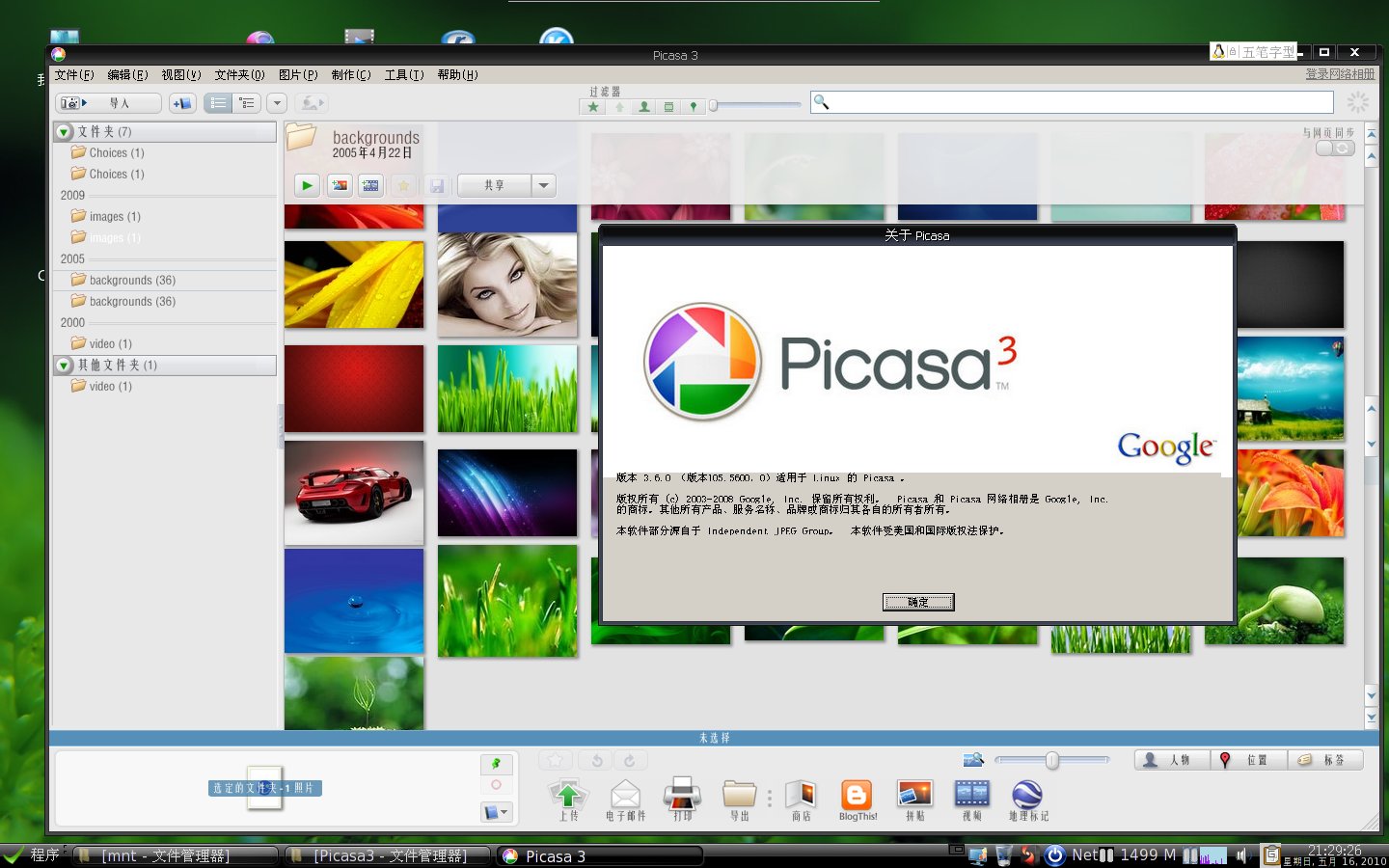Toggle the geotagged photos filter pin
1389x868 pixels.
[x=693, y=107]
